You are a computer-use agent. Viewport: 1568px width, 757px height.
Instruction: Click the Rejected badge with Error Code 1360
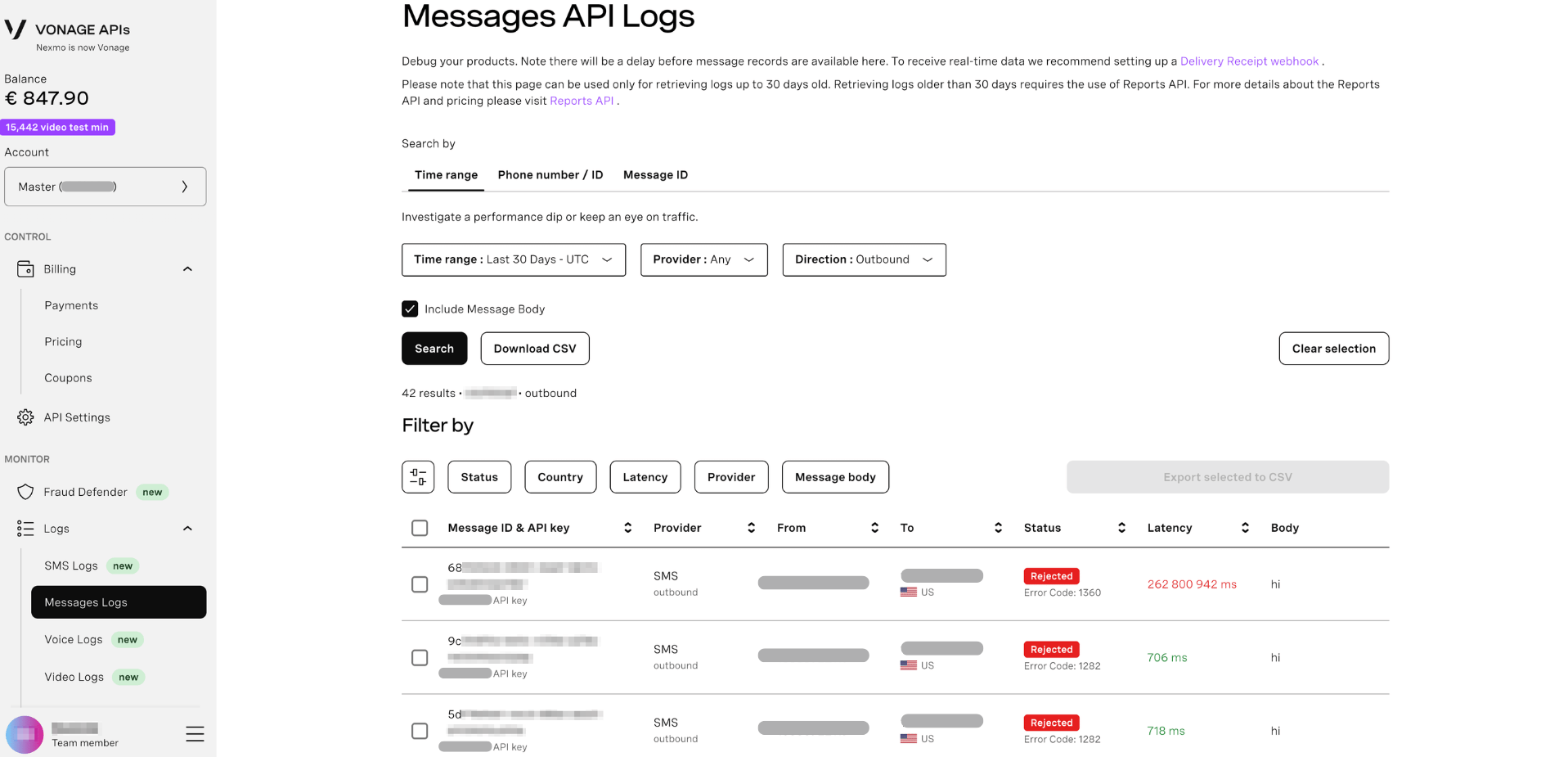(1051, 576)
